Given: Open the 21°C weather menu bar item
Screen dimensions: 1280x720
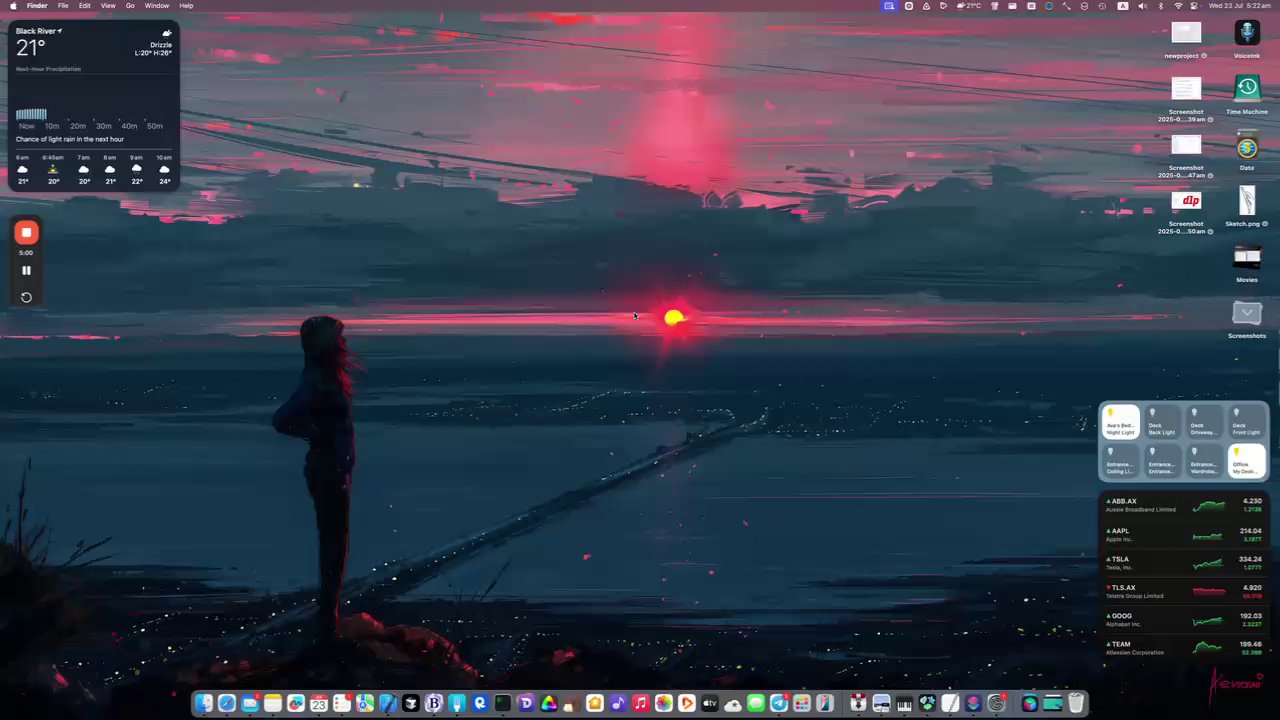Looking at the screenshot, I should tap(969, 6).
